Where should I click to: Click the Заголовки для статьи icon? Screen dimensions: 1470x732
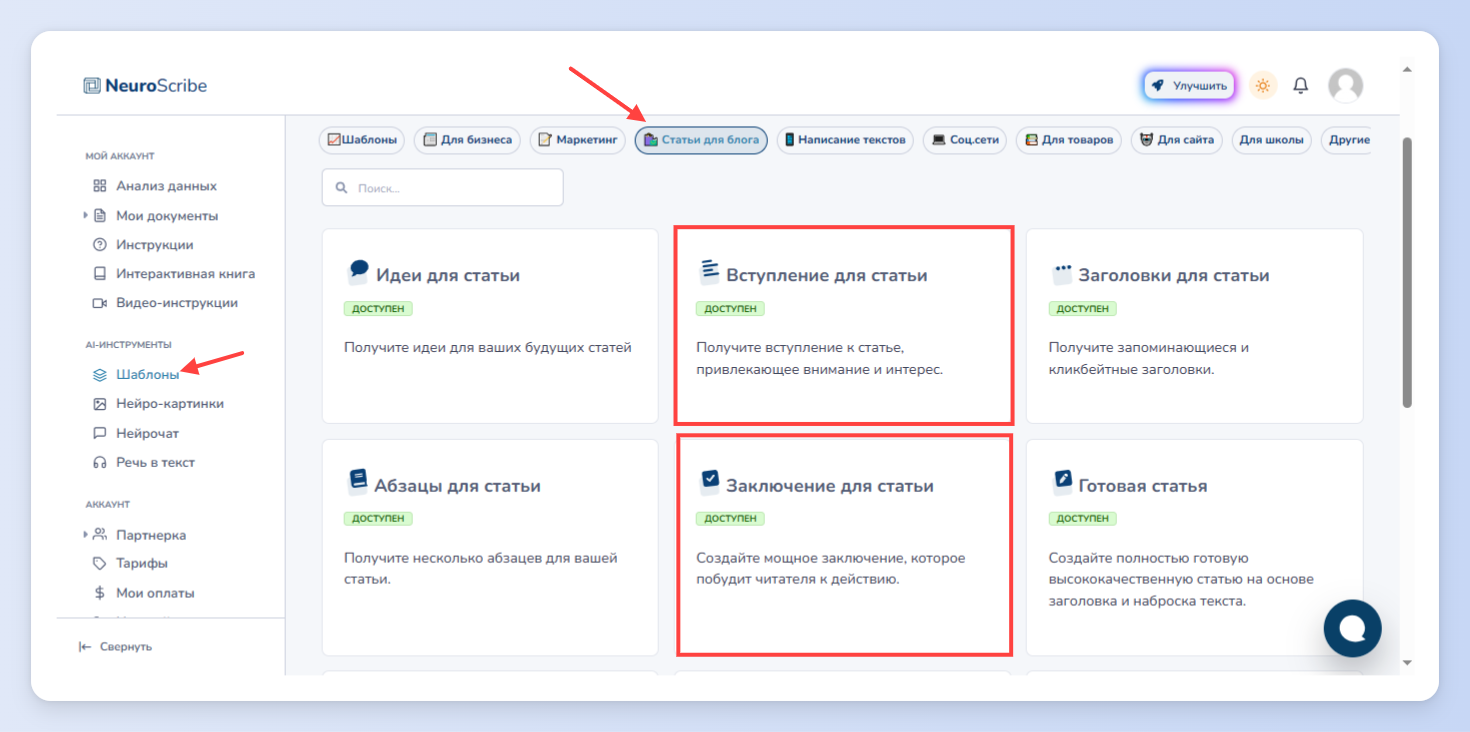[1062, 272]
